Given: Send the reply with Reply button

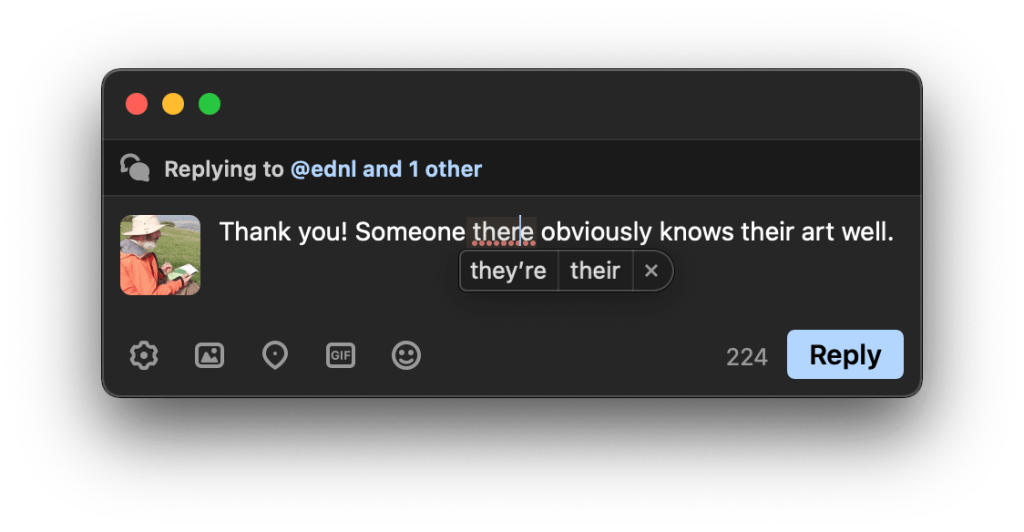Looking at the screenshot, I should [x=845, y=355].
